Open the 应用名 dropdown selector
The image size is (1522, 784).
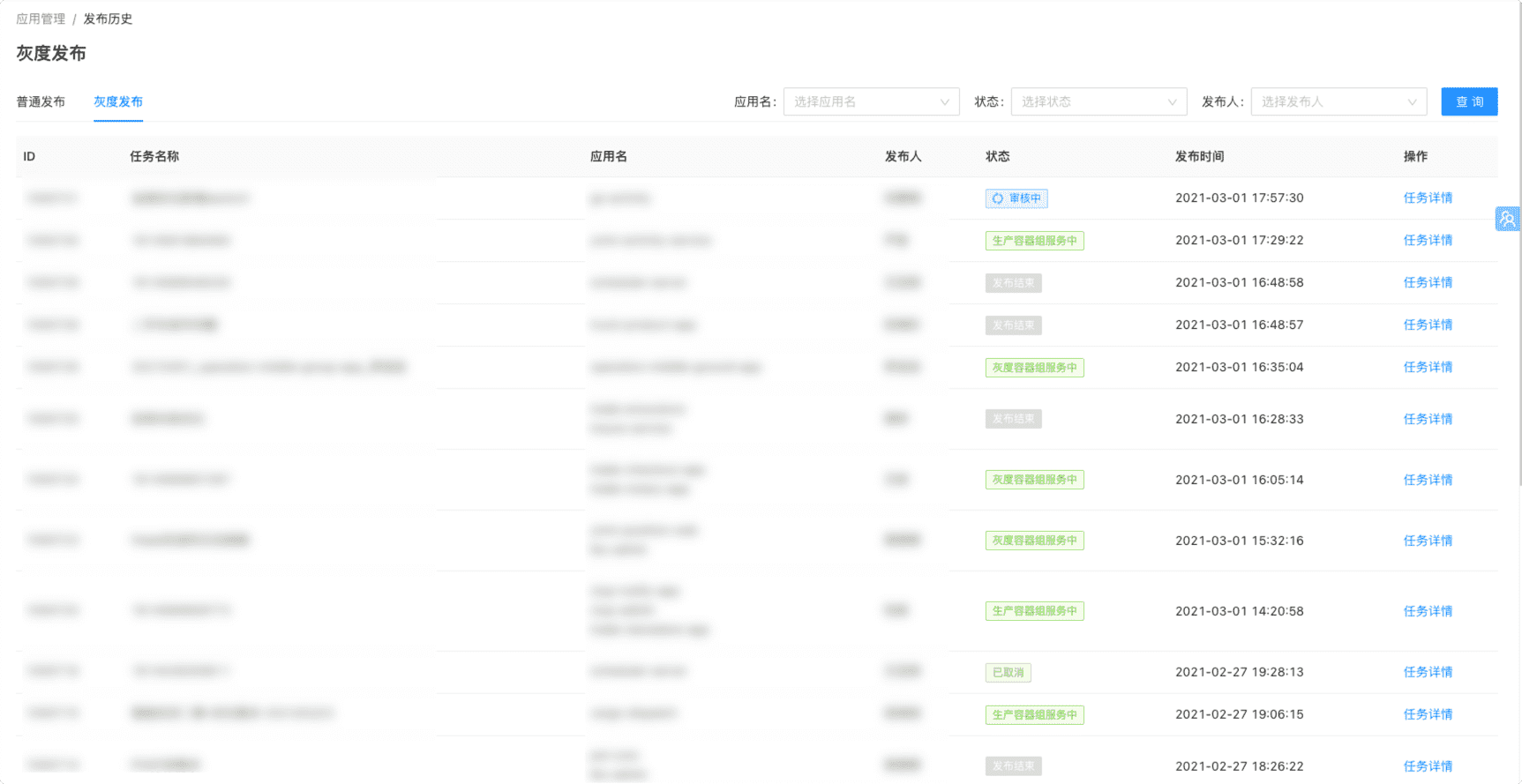point(870,101)
